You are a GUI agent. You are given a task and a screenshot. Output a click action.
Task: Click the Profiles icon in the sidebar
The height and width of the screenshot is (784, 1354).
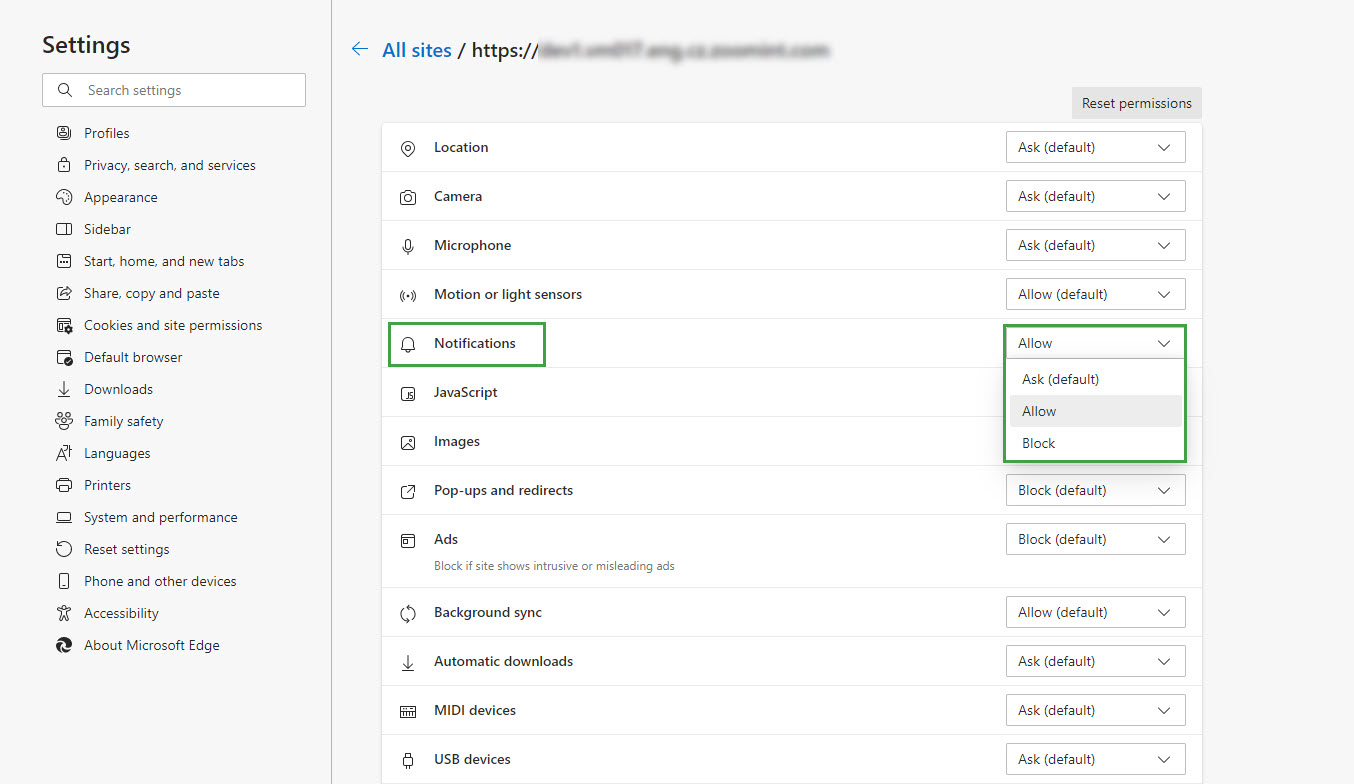tap(64, 133)
